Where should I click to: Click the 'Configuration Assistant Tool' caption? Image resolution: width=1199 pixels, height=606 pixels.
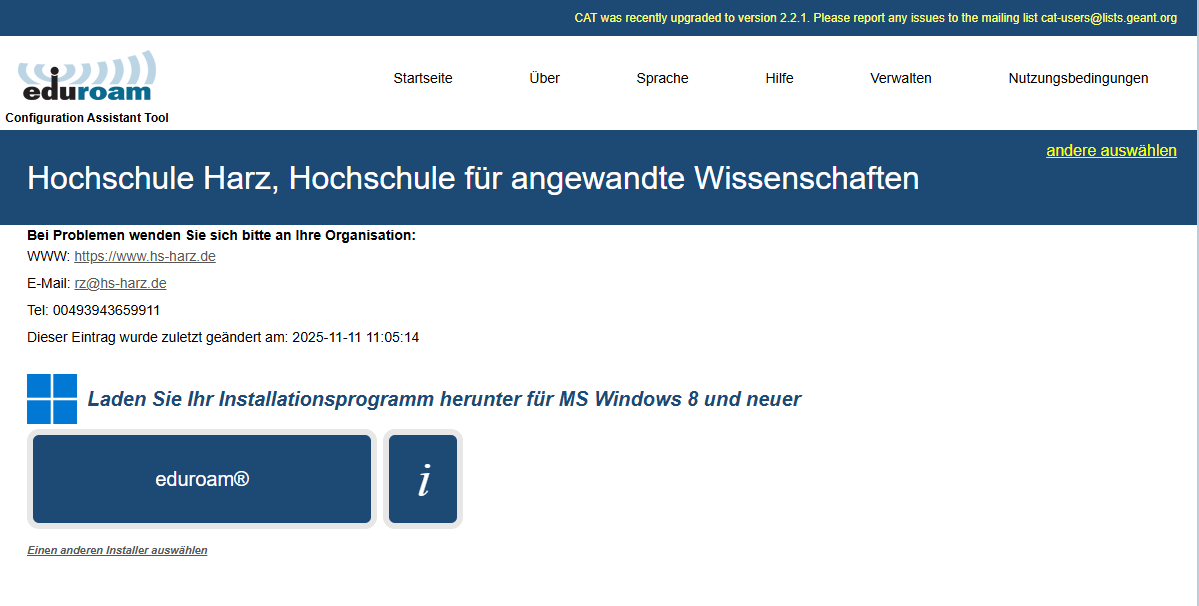(x=87, y=118)
